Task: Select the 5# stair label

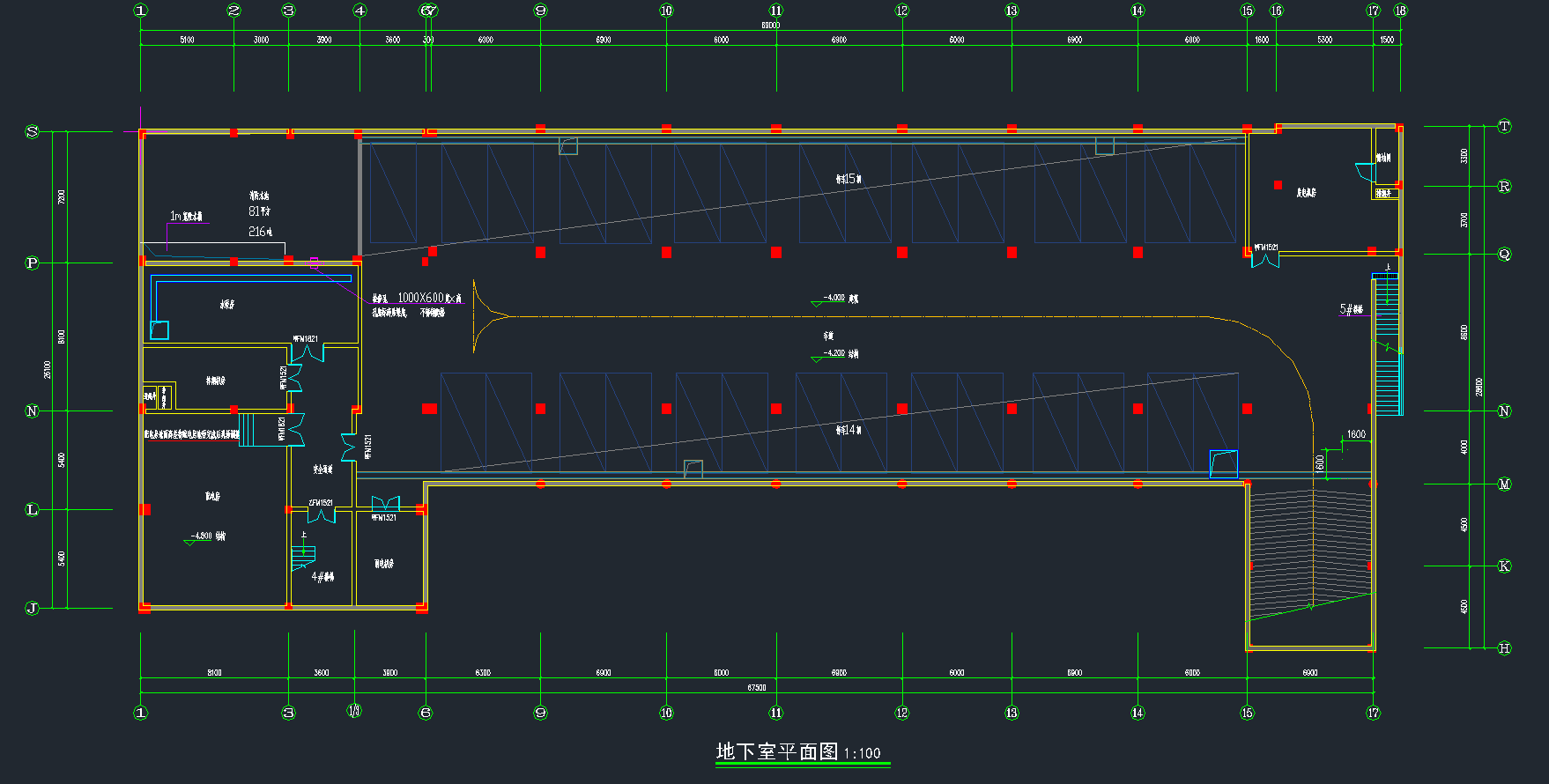Action: 1351,309
